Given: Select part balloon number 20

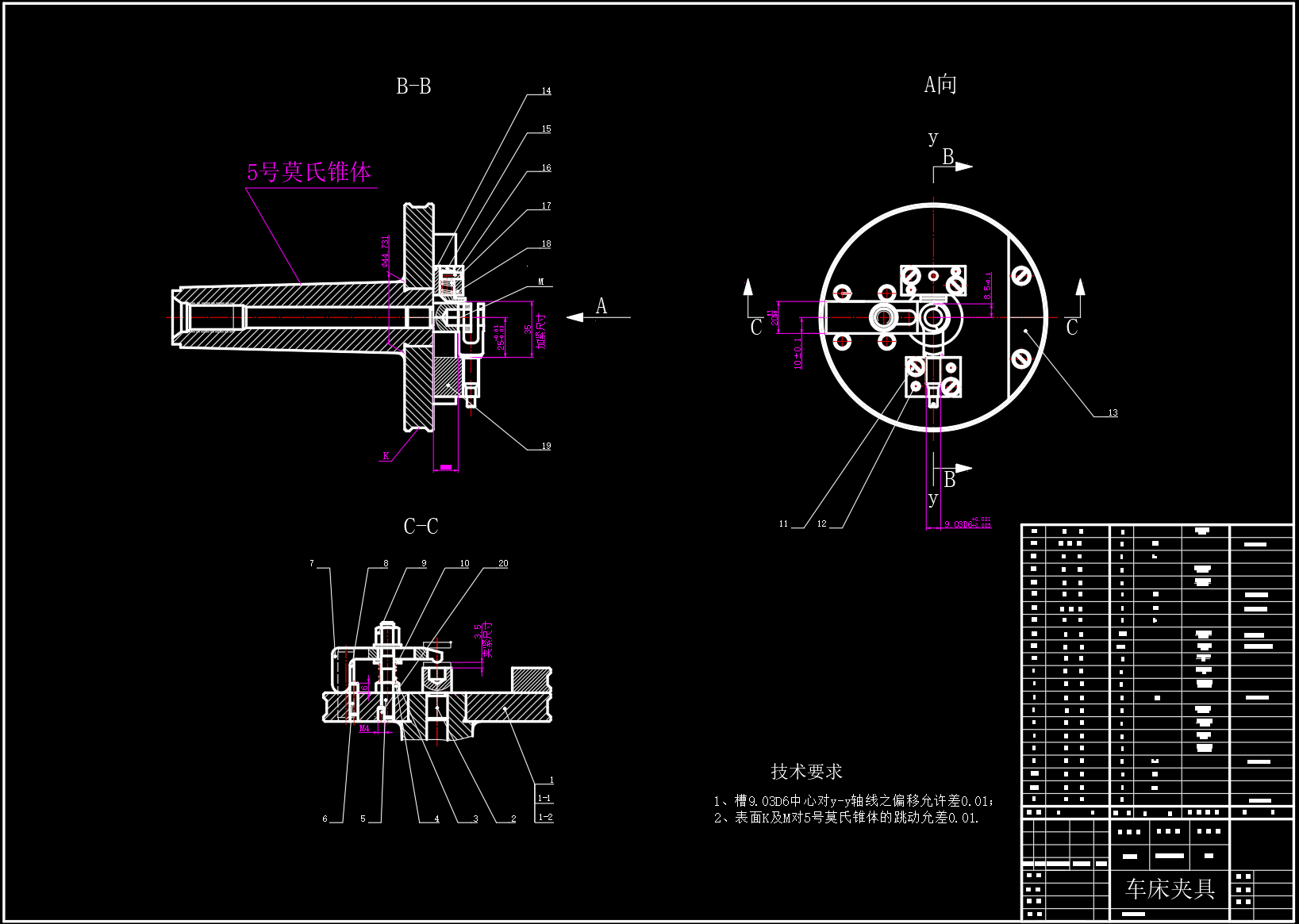Looking at the screenshot, I should point(503,564).
